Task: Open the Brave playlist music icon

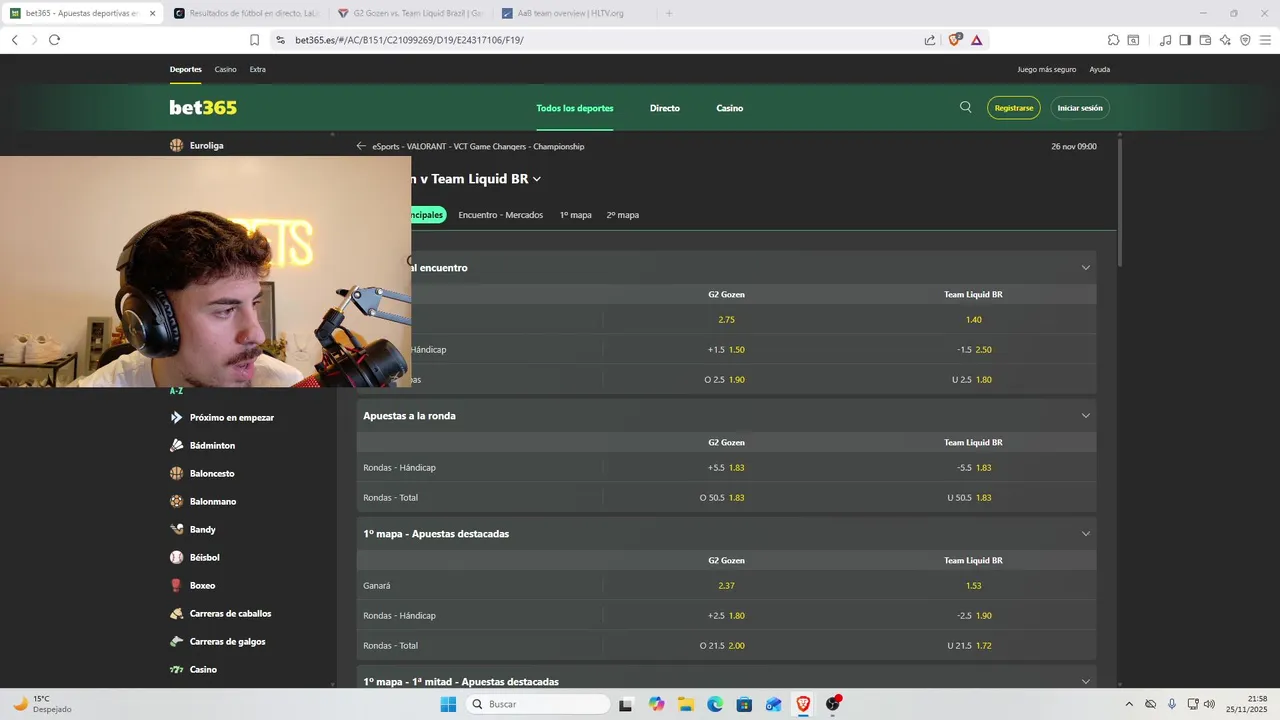Action: click(1165, 40)
